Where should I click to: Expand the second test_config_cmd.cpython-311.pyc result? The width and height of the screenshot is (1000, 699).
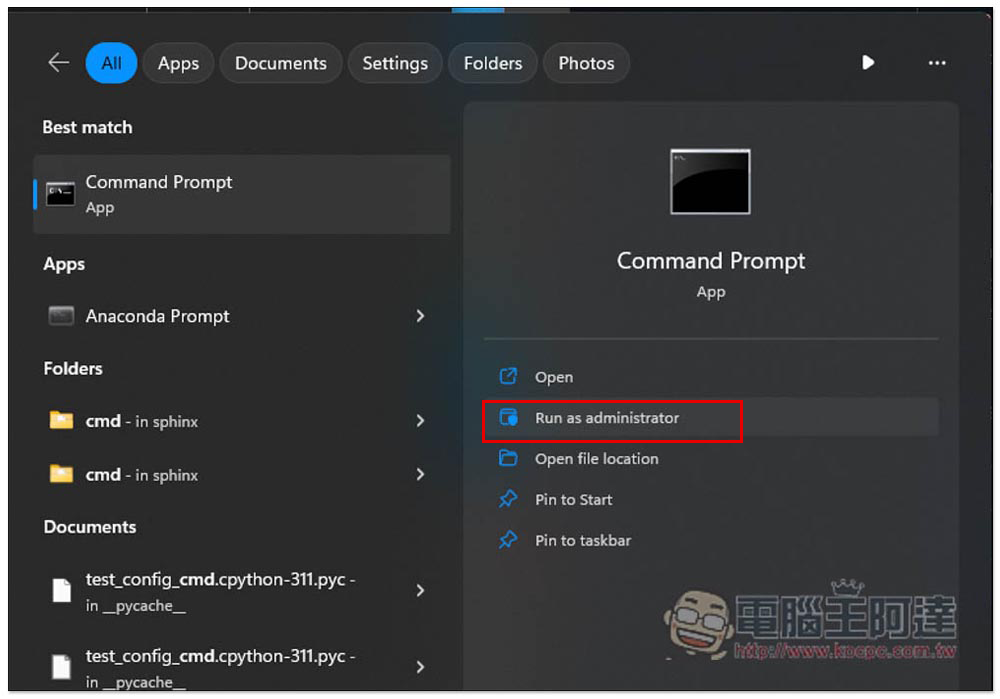[x=420, y=667]
